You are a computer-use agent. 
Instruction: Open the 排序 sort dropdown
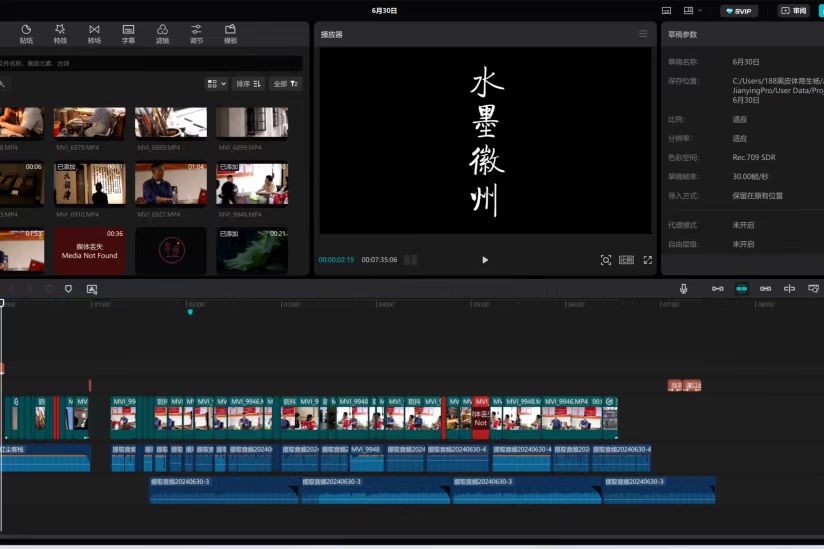coord(248,84)
